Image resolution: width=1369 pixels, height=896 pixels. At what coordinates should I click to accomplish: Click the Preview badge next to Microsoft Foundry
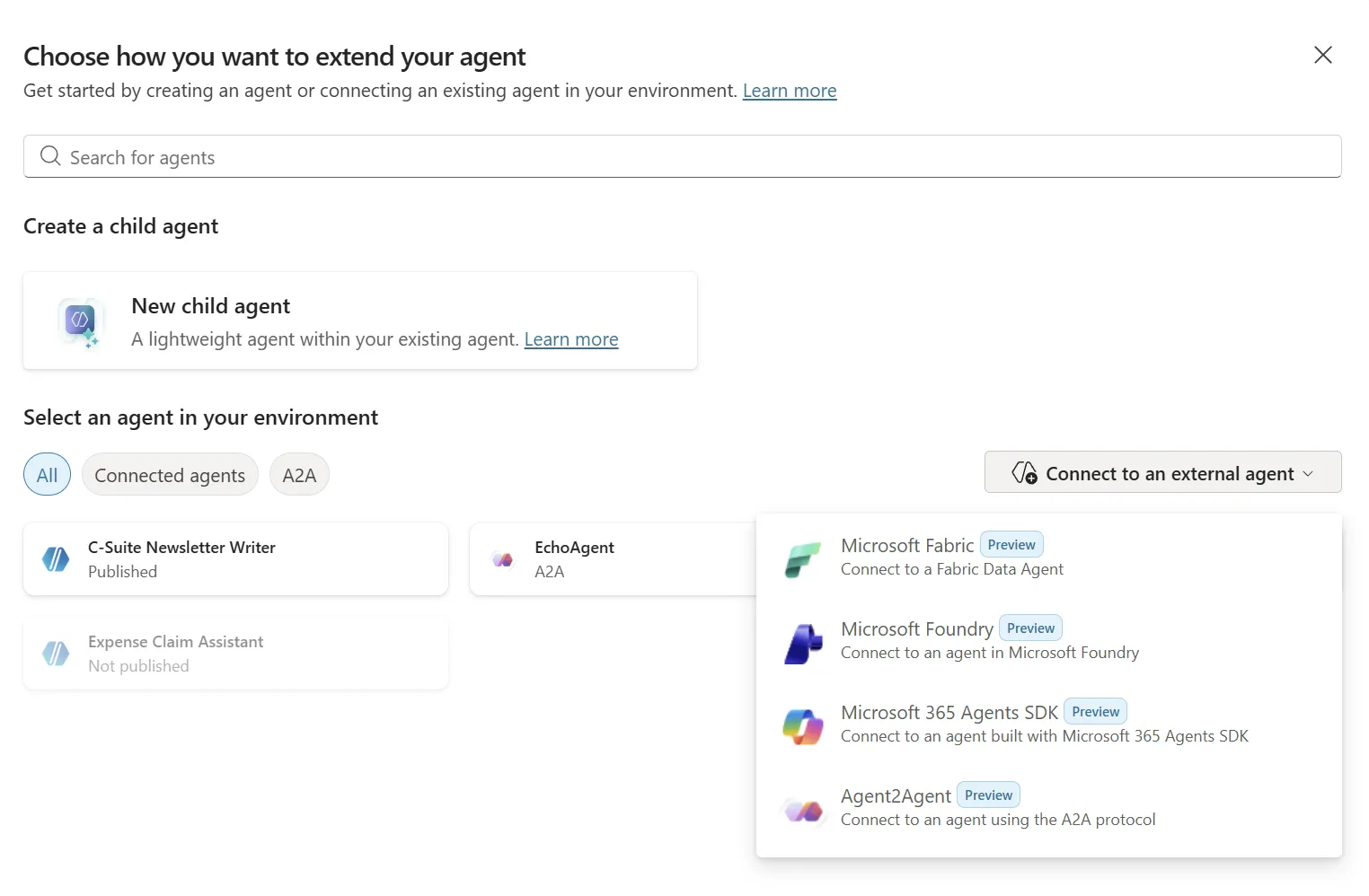click(1030, 628)
